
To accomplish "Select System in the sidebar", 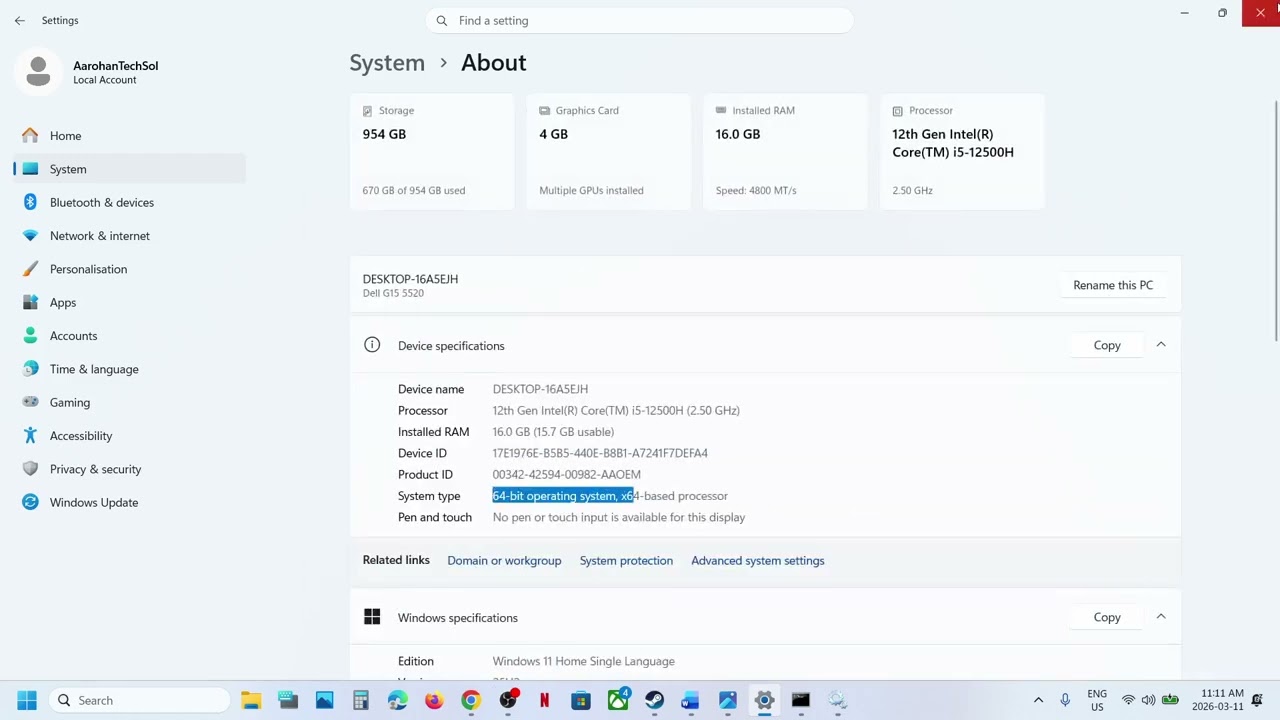I will click(130, 169).
